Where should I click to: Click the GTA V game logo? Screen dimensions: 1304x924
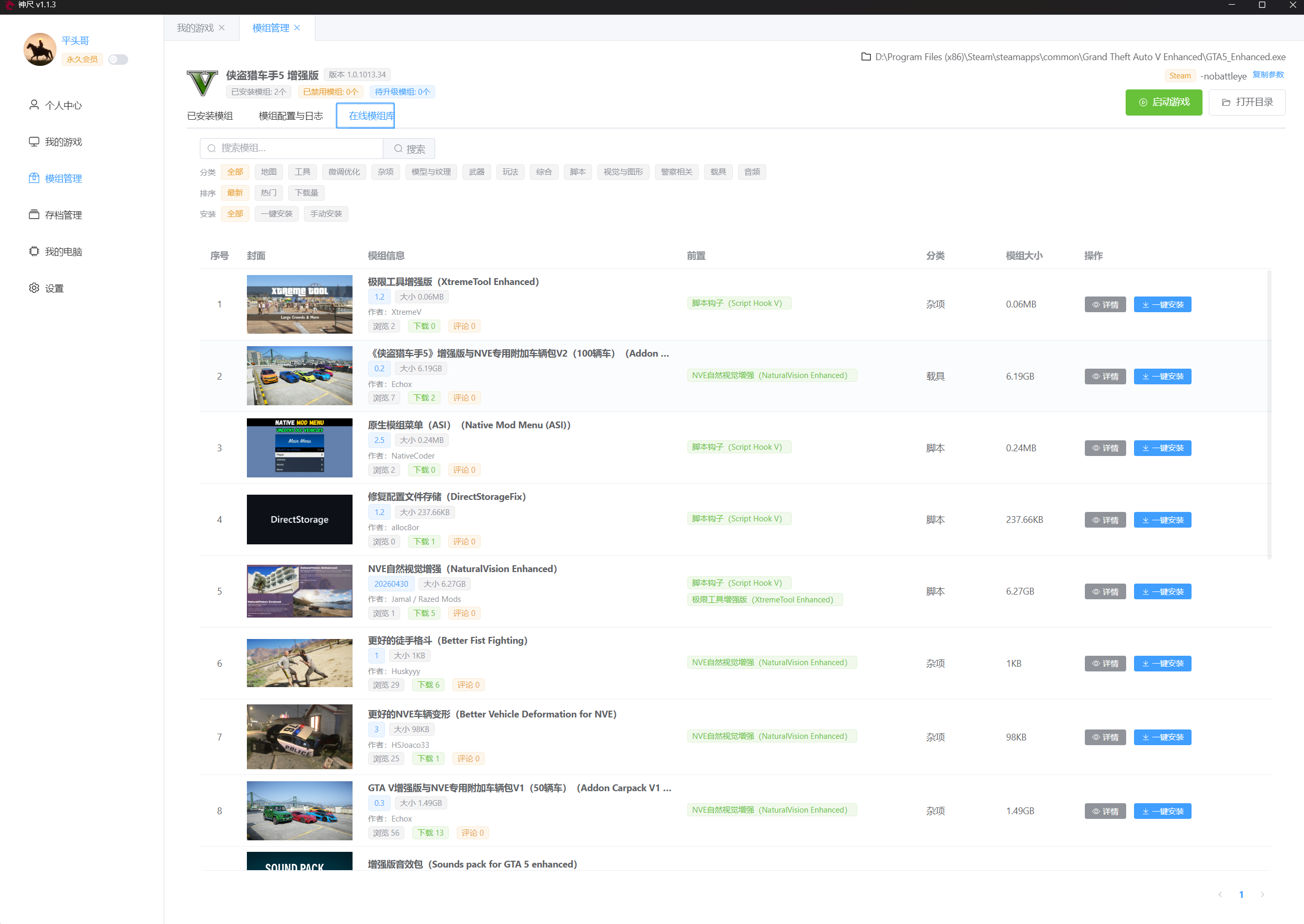click(x=202, y=83)
